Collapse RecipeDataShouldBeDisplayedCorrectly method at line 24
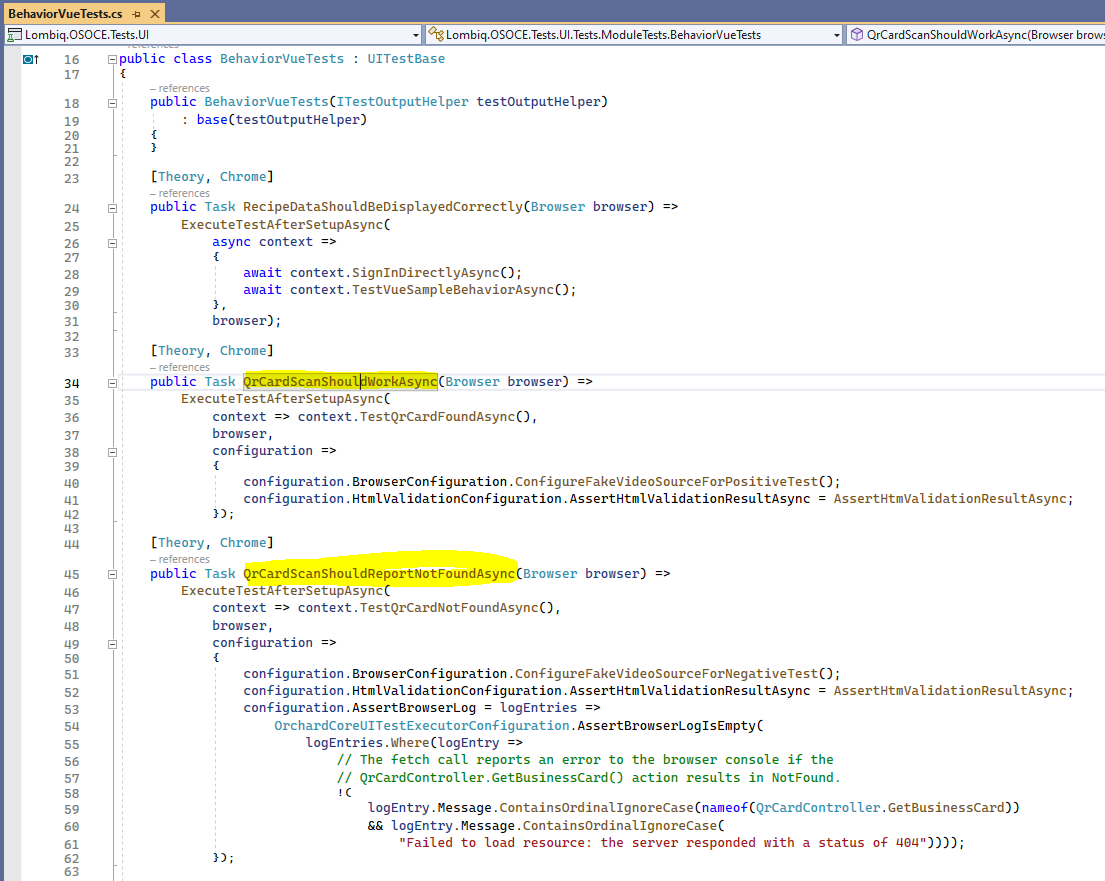Image resolution: width=1105 pixels, height=881 pixels. coord(112,208)
